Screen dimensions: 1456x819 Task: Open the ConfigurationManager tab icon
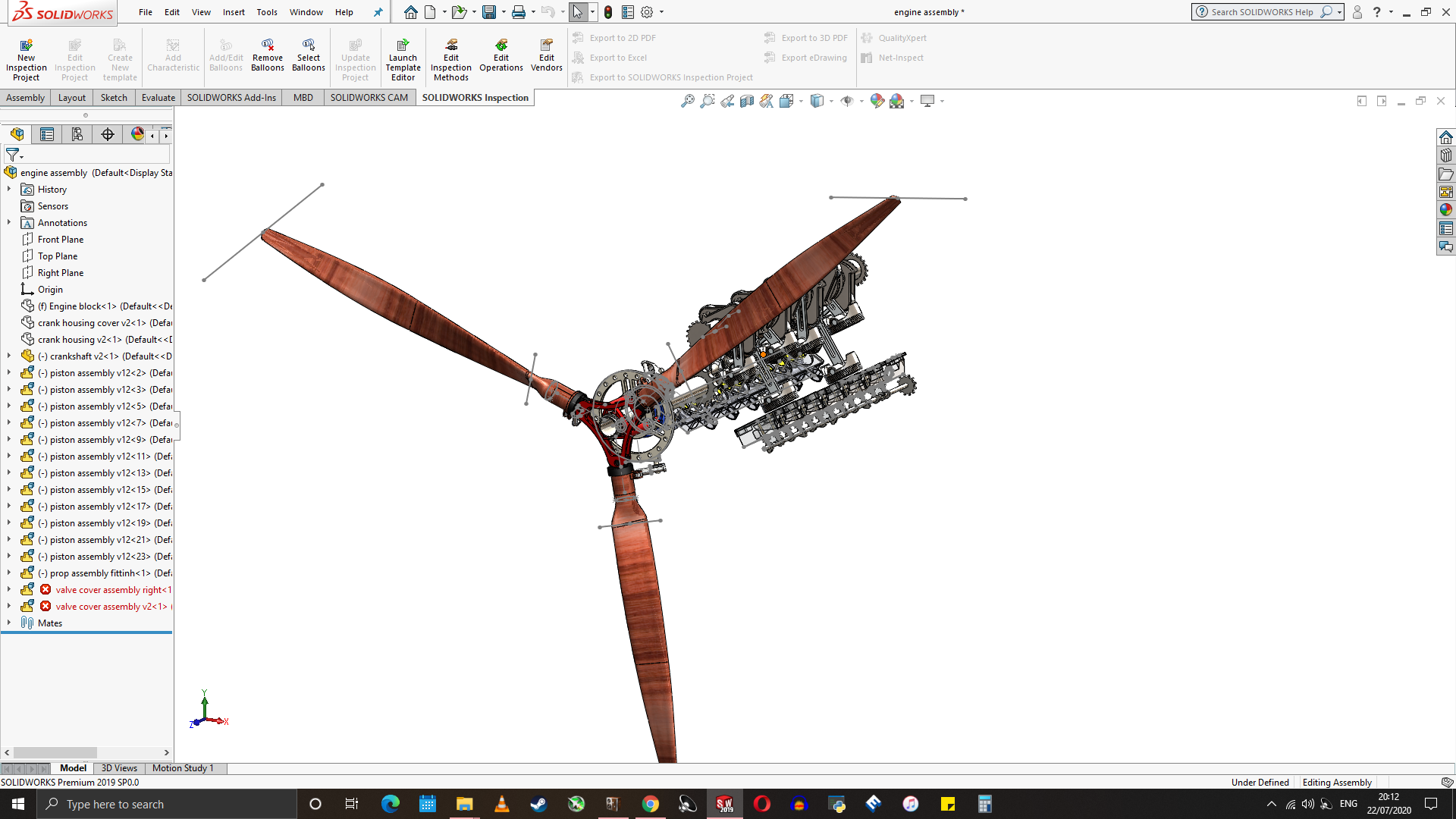[x=77, y=134]
